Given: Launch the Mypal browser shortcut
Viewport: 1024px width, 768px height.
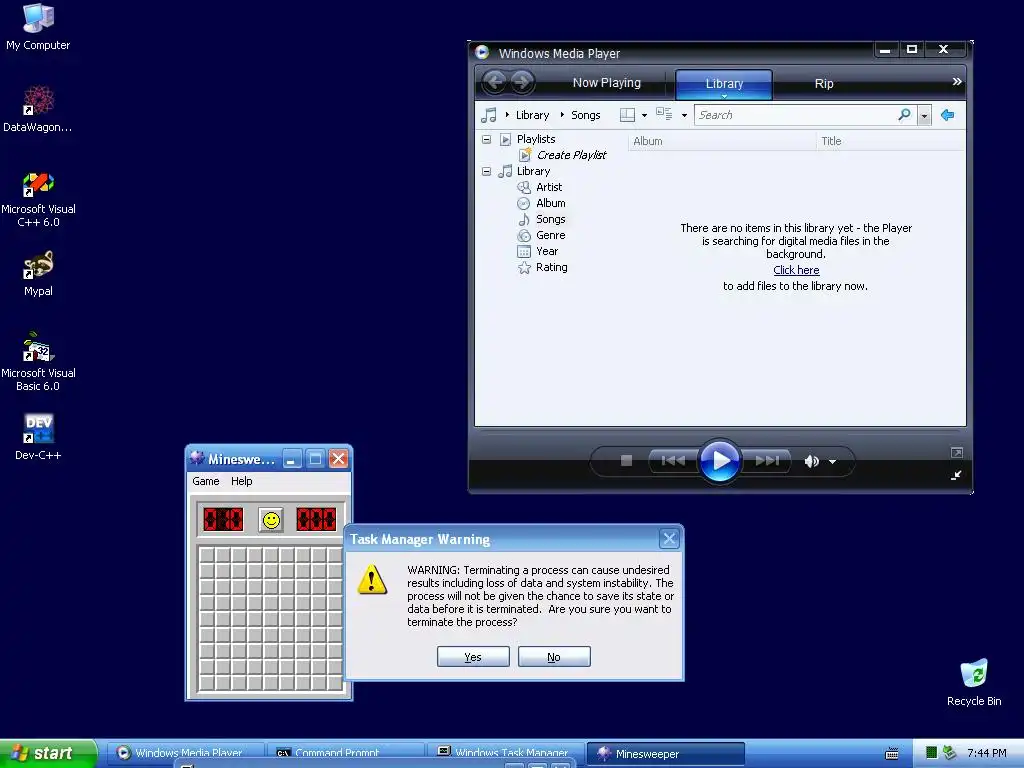Looking at the screenshot, I should 38,274.
